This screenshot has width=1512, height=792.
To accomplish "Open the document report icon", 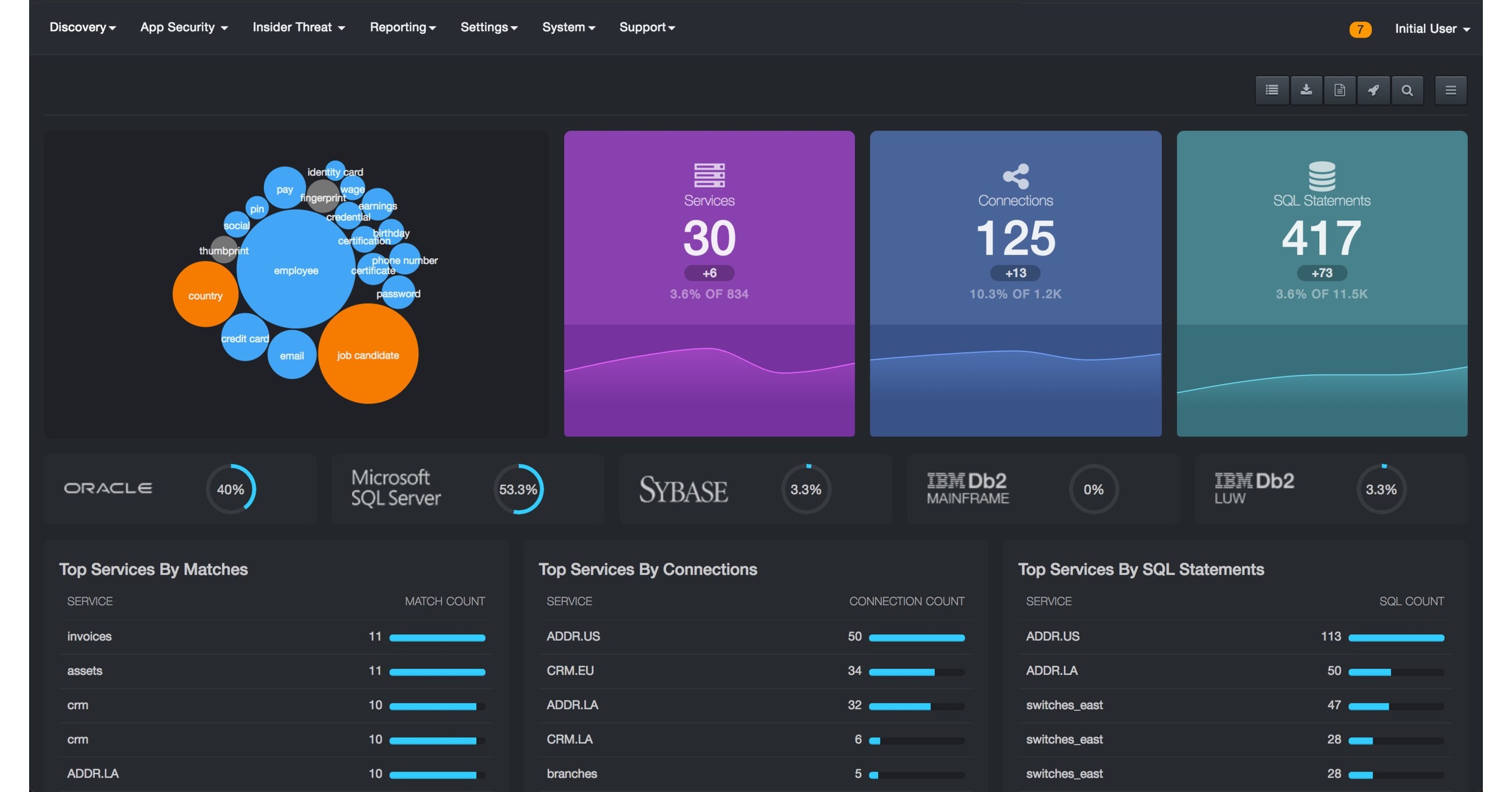I will (x=1339, y=90).
